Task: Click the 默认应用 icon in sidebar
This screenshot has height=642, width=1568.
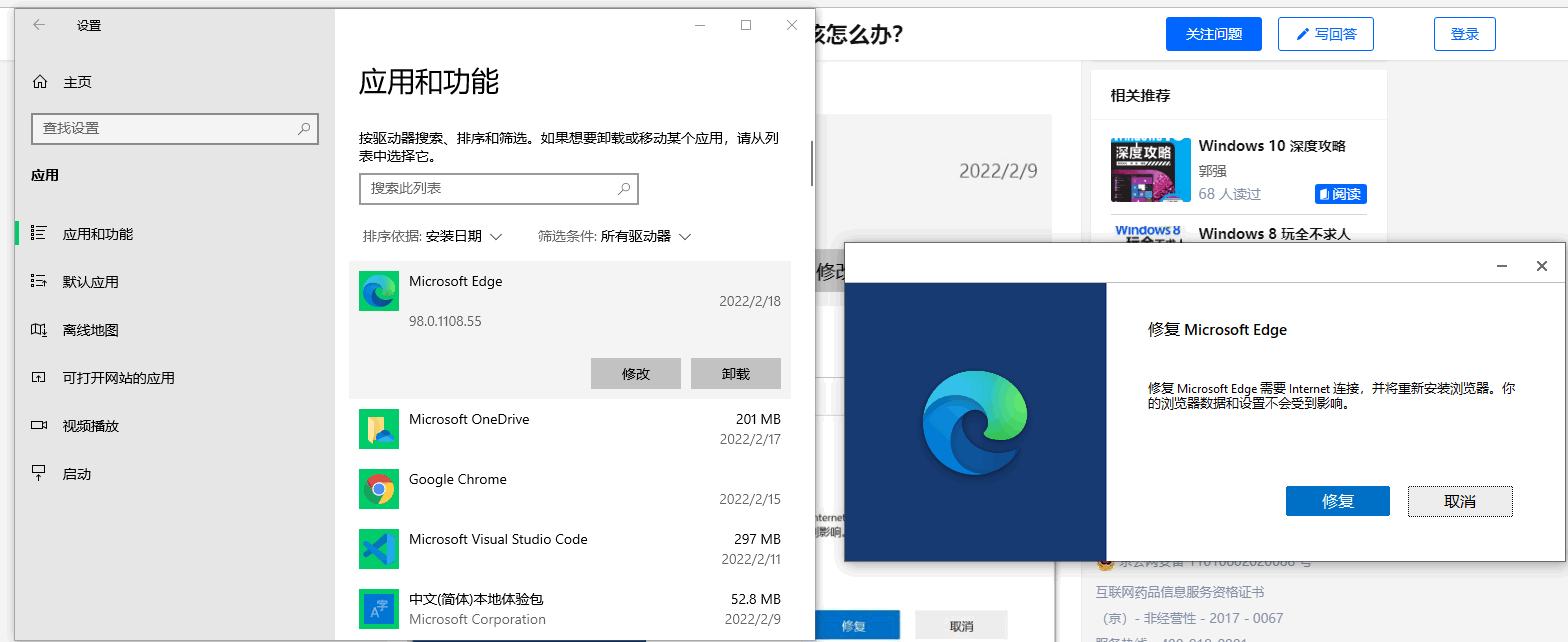Action: [x=39, y=281]
